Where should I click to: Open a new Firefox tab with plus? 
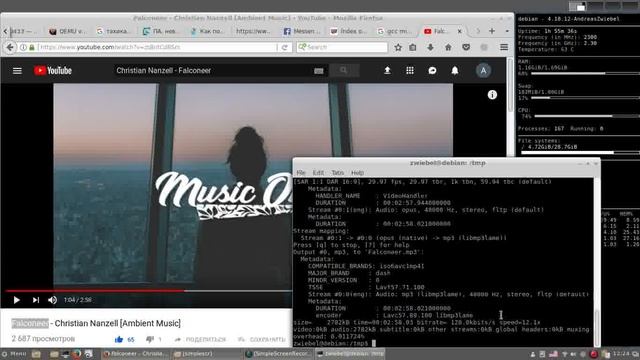[x=492, y=31]
